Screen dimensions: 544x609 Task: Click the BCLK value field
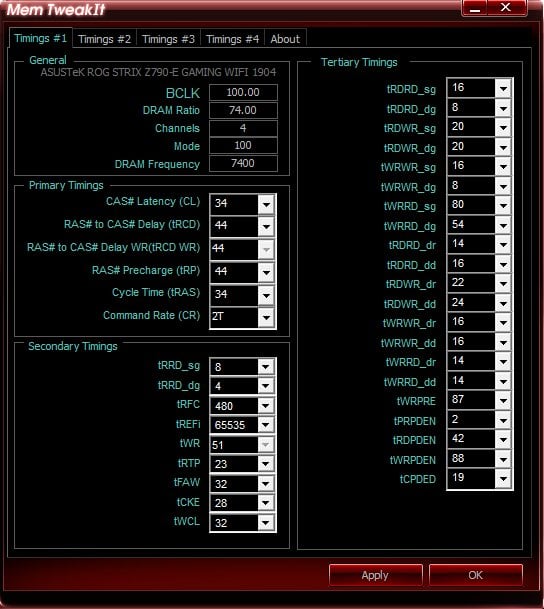(x=243, y=92)
